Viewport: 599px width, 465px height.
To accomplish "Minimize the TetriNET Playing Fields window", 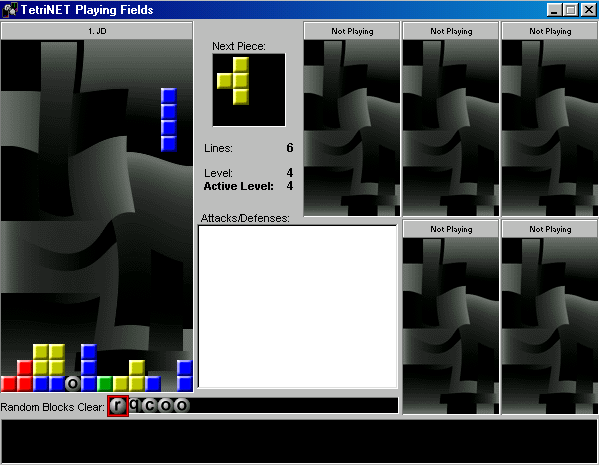I will point(554,10).
